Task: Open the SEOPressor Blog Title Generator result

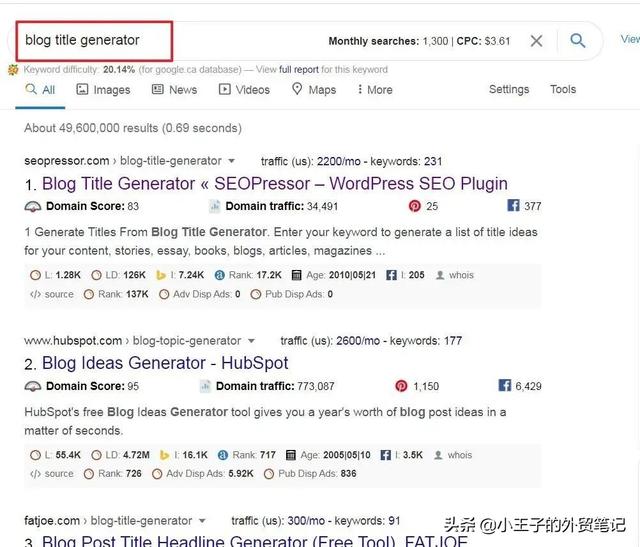Action: tap(275, 184)
